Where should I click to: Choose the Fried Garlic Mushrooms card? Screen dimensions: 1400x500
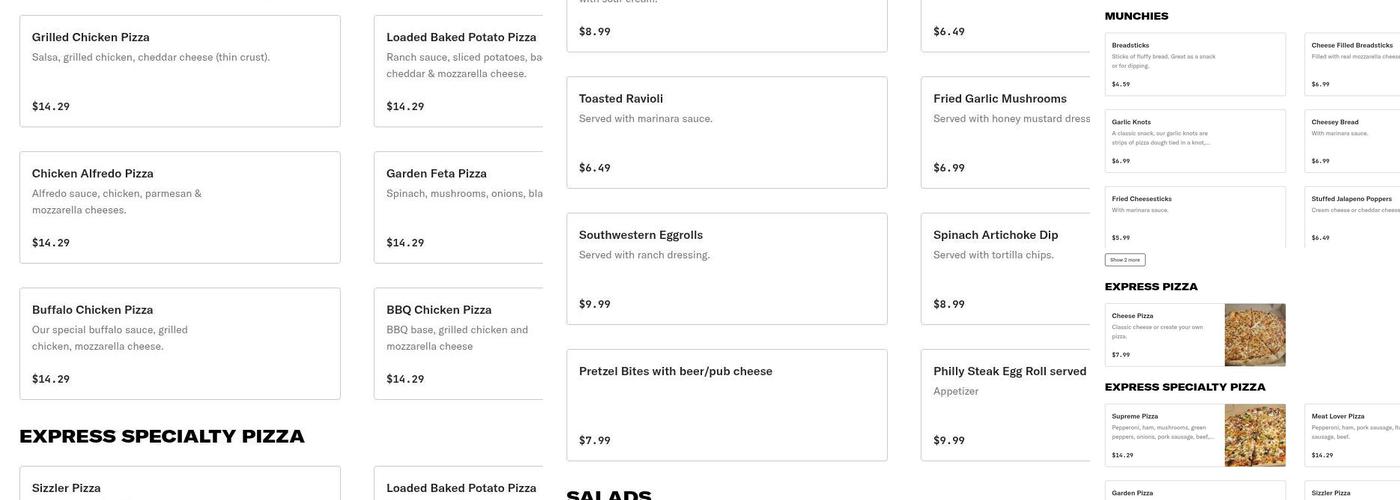coord(1005,132)
